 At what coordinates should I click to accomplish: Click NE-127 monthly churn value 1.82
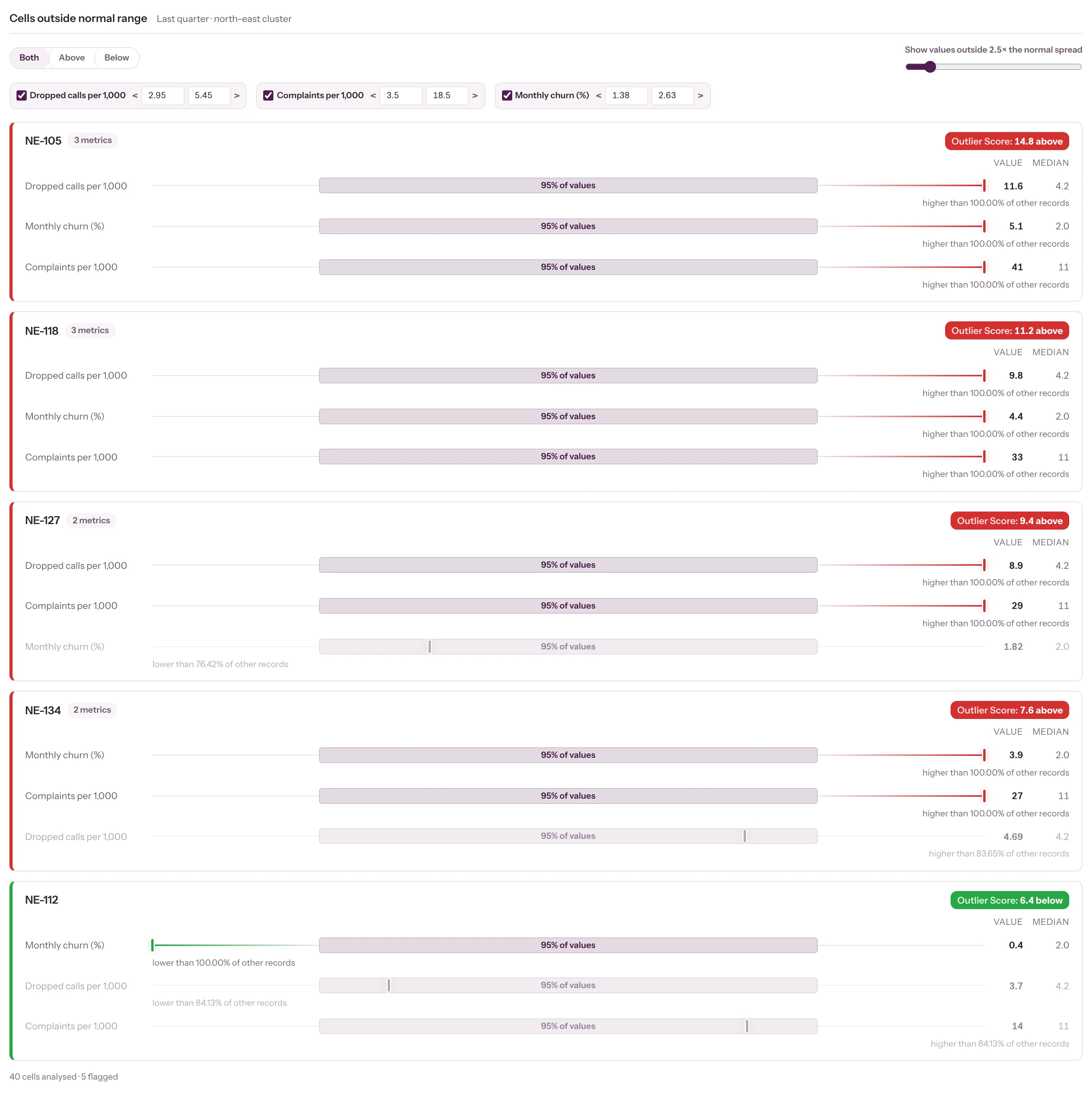coord(1013,647)
